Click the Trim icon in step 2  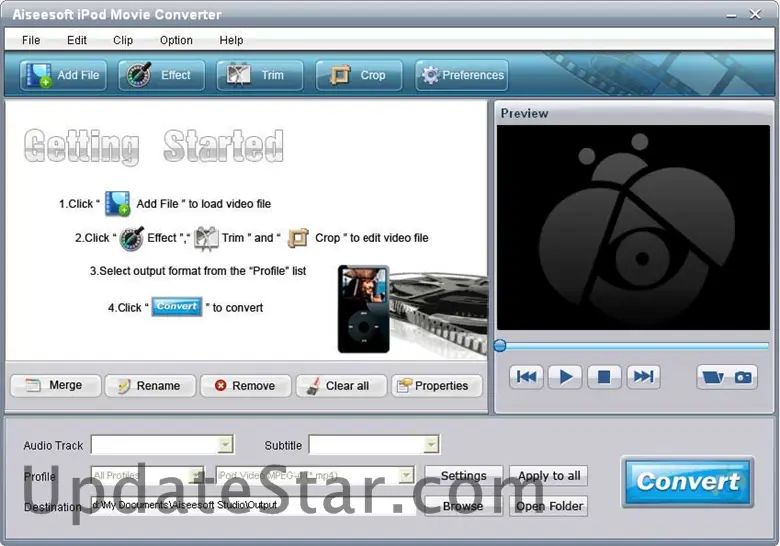coord(206,238)
